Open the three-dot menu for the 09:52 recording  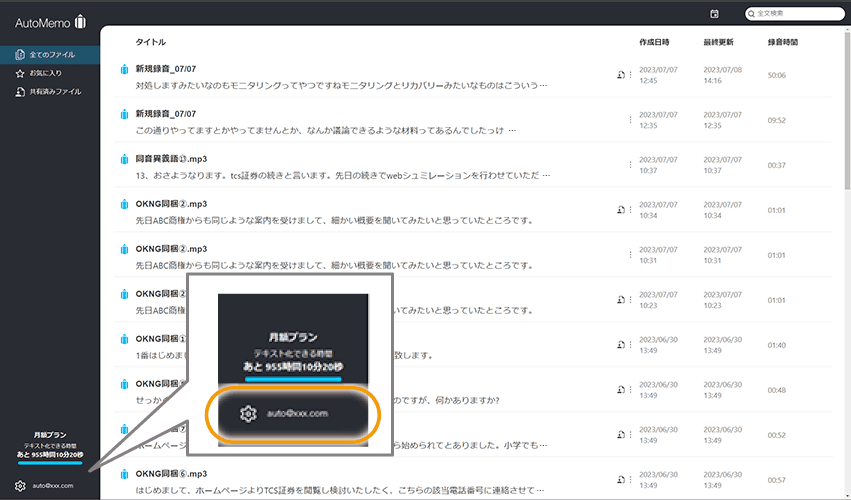coord(630,120)
